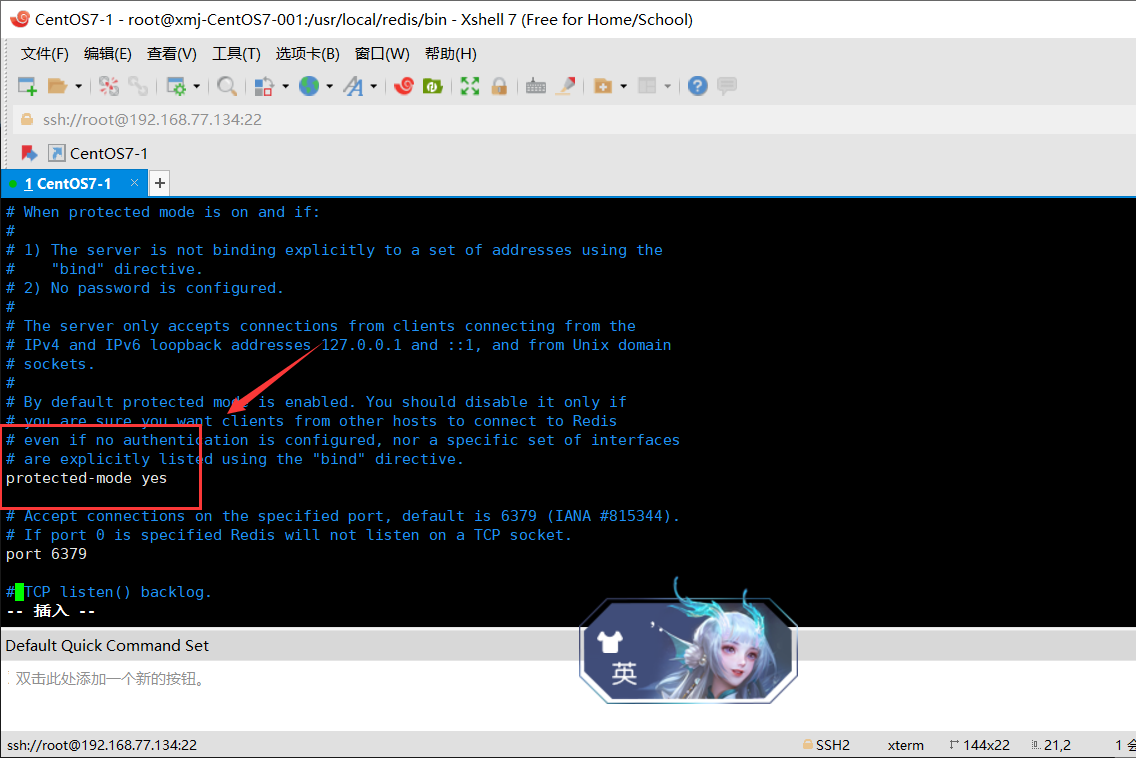
Task: Open the 编辑(E) menu
Action: tap(108, 54)
